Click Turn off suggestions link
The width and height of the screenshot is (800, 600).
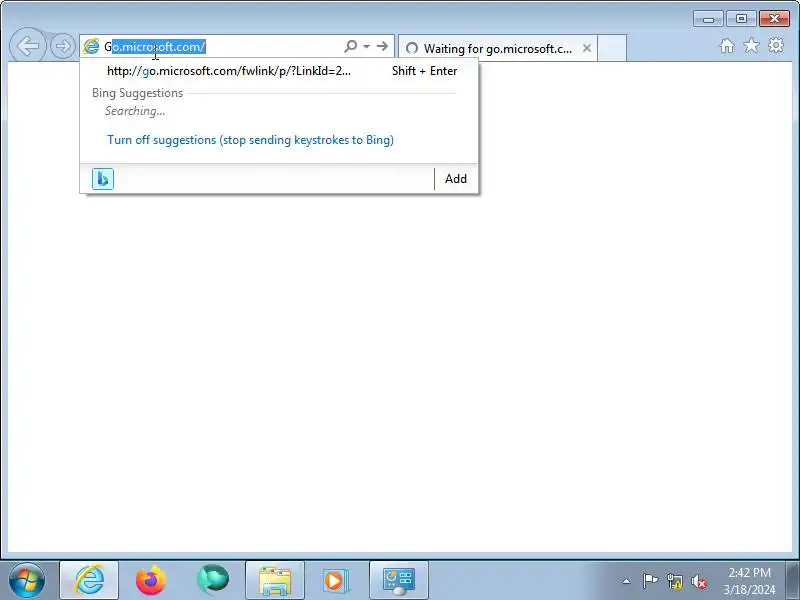[x=251, y=140]
